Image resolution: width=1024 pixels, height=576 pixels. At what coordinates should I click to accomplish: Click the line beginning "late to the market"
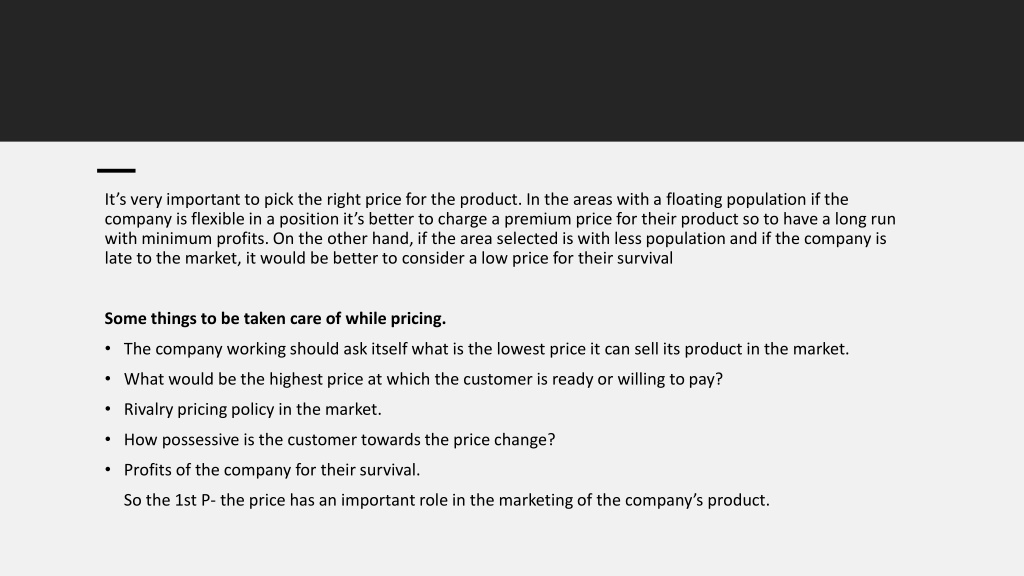pos(389,258)
